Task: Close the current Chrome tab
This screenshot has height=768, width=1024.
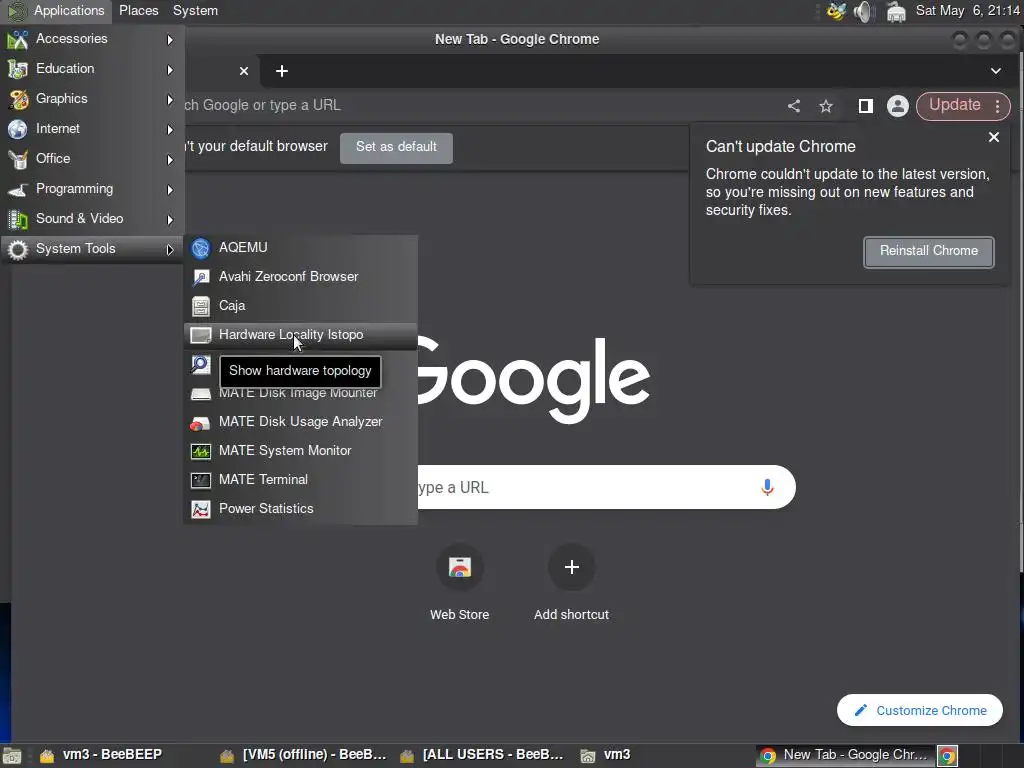Action: pyautogui.click(x=244, y=71)
